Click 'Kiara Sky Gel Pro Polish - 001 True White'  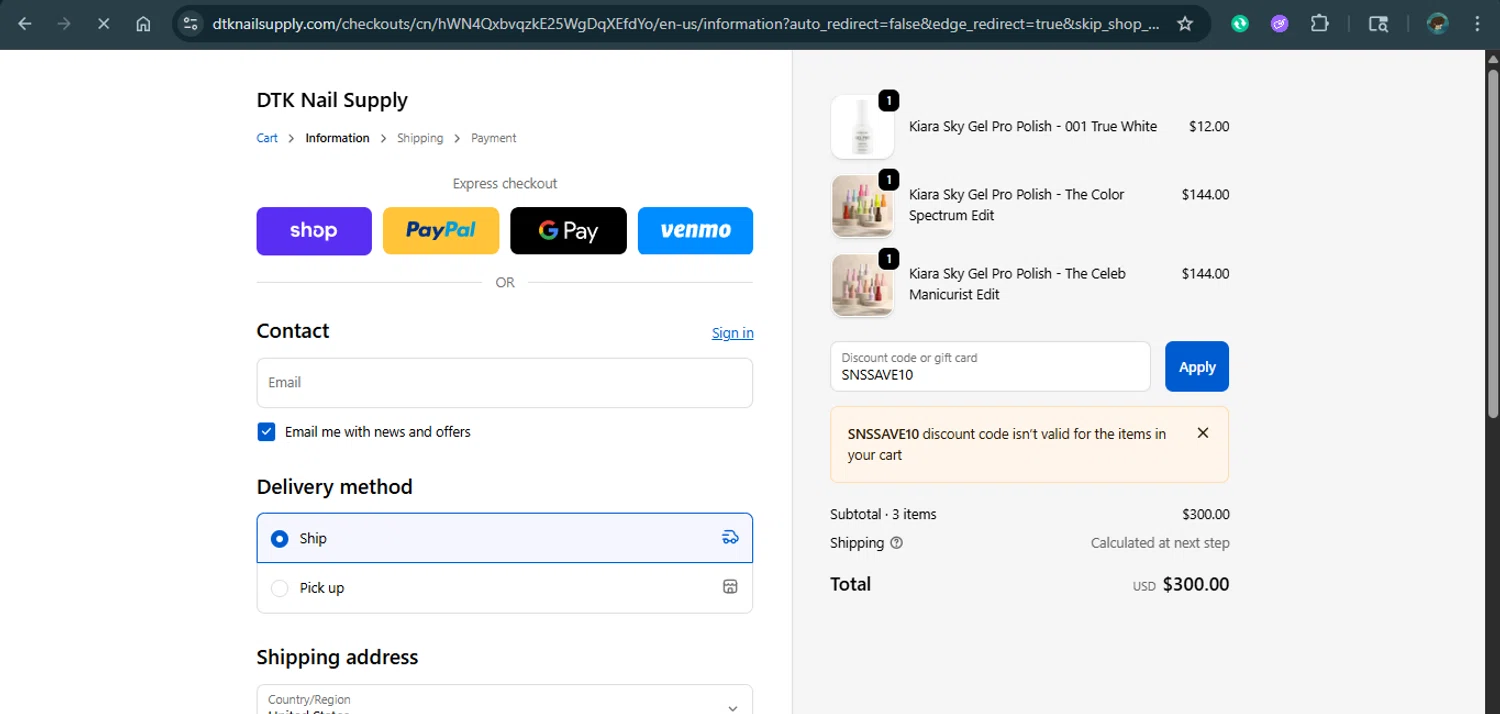pyautogui.click(x=1033, y=127)
